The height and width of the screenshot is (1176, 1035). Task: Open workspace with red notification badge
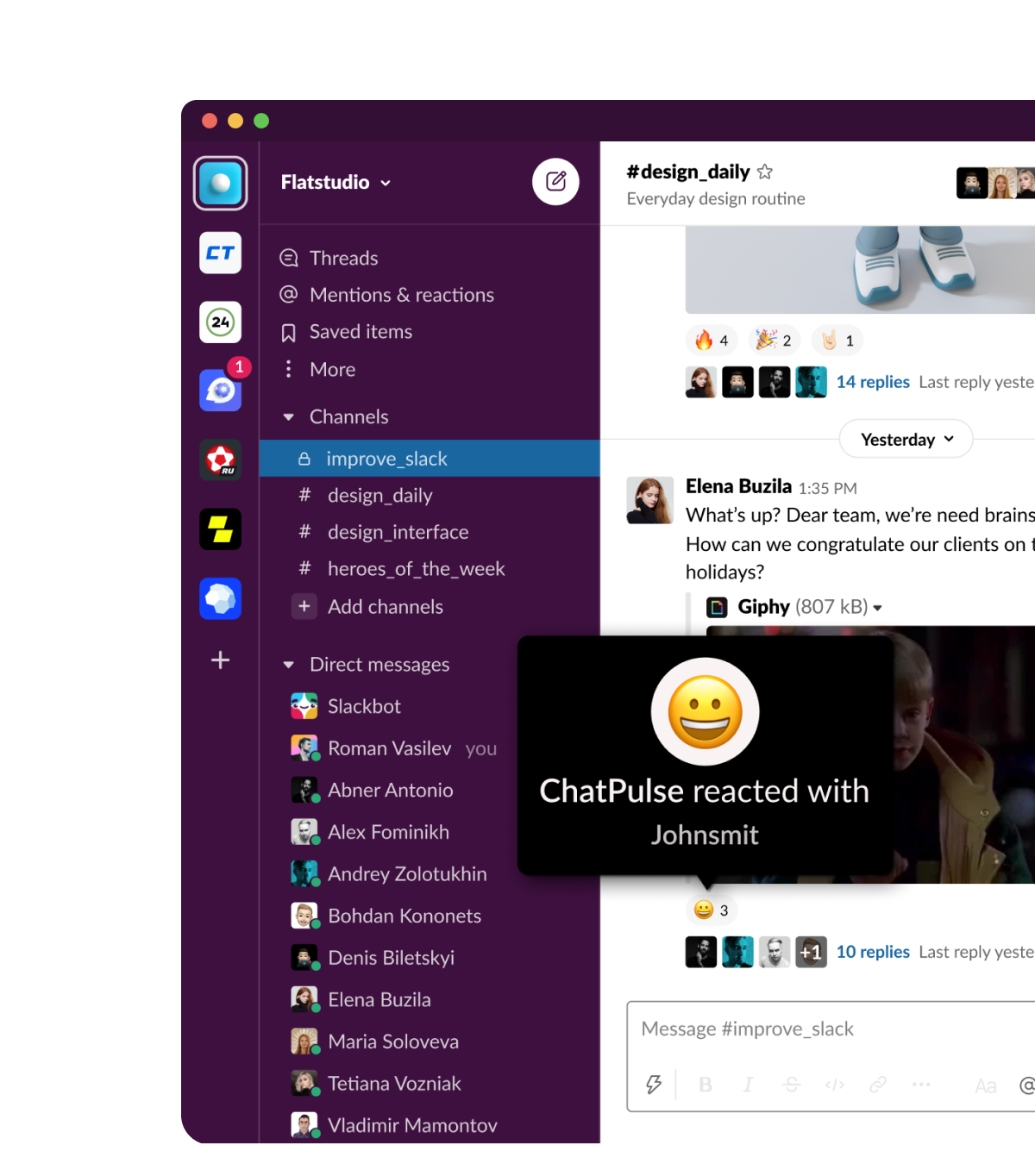(220, 390)
